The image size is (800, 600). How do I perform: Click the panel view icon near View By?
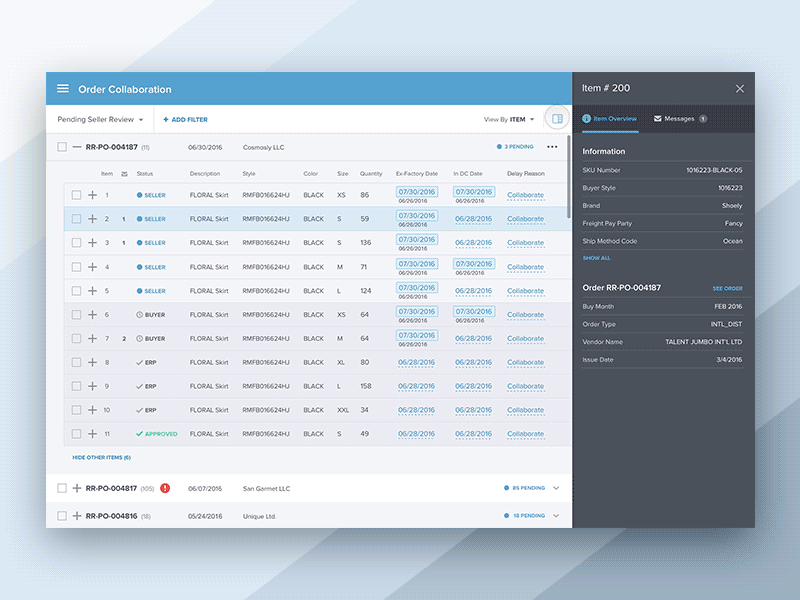click(x=557, y=118)
